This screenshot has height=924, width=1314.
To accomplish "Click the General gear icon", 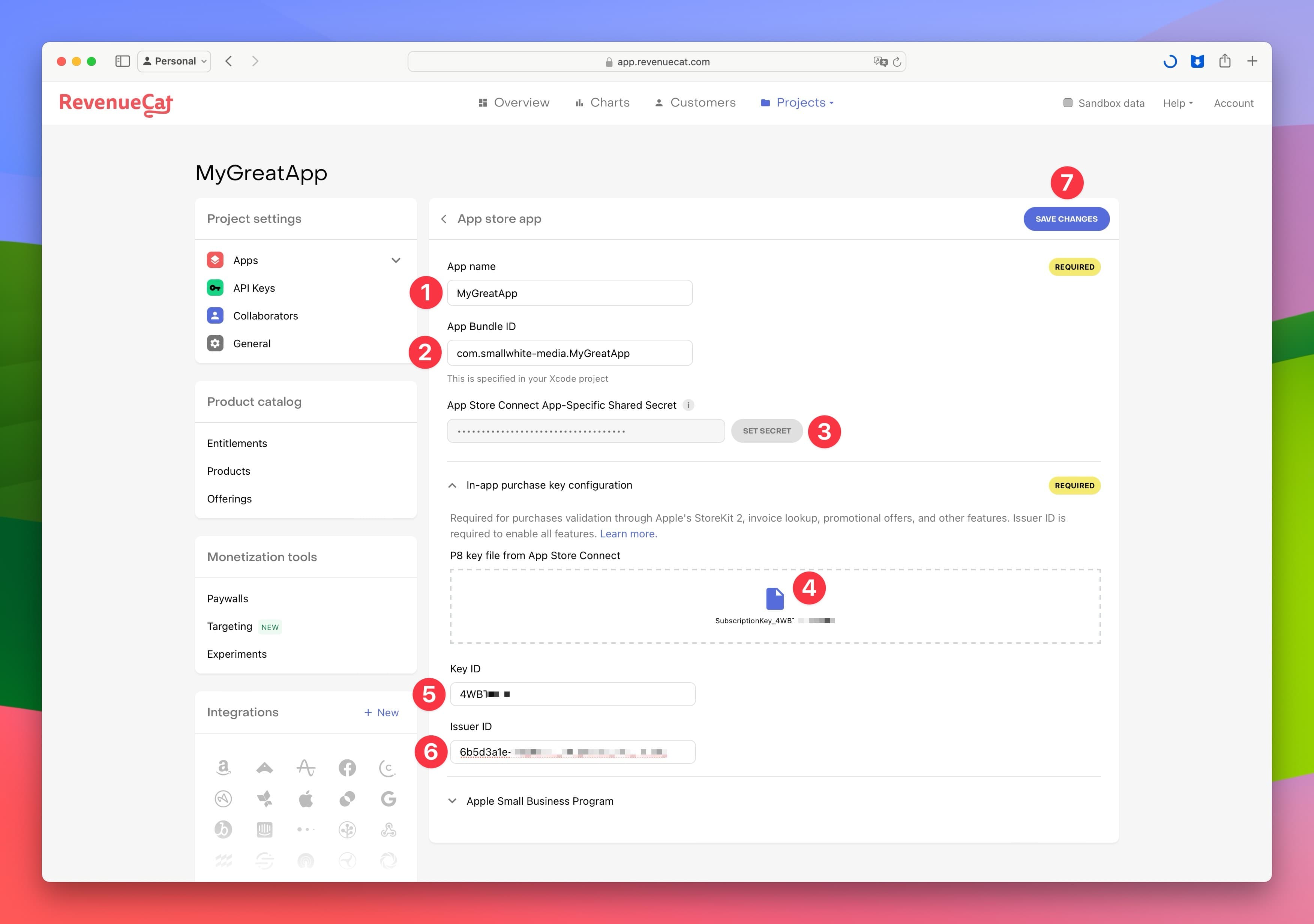I will (x=215, y=343).
